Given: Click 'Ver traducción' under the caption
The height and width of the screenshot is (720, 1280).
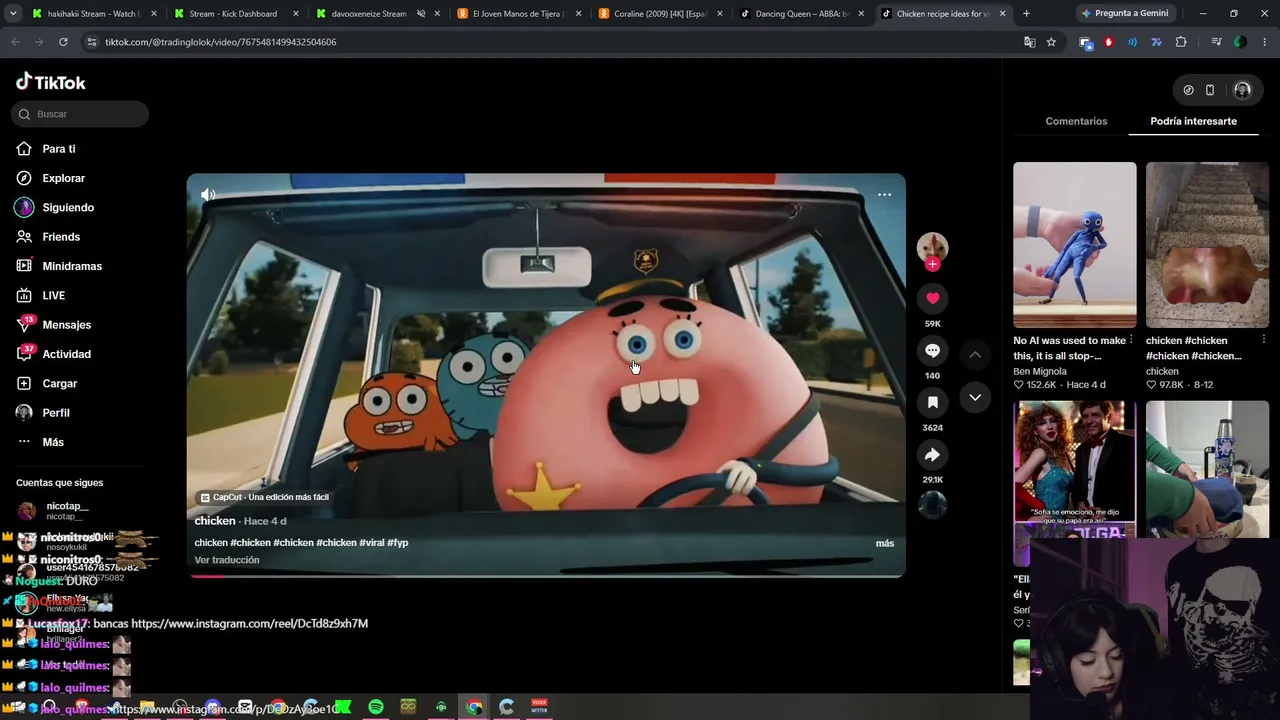Looking at the screenshot, I should (227, 560).
